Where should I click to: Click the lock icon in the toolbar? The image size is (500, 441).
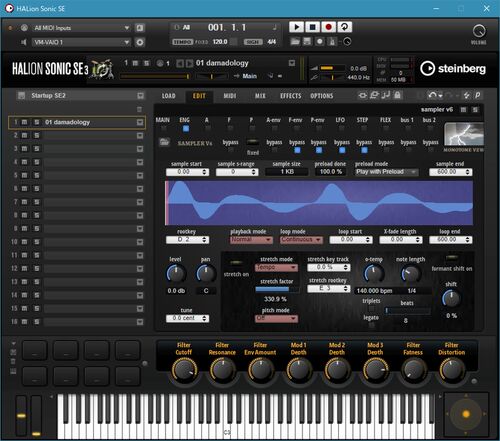[x=397, y=95]
